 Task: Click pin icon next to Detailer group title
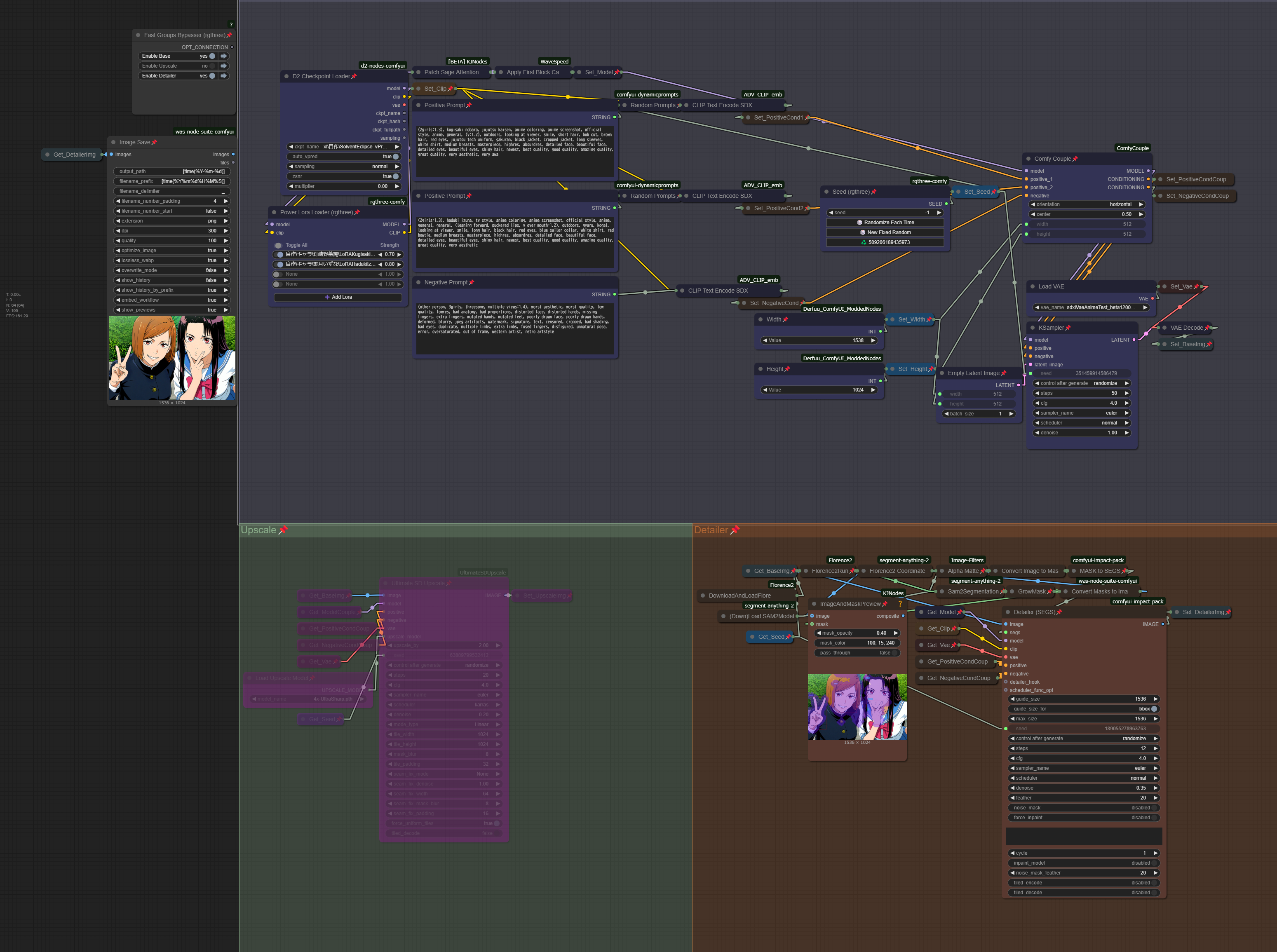(x=735, y=530)
